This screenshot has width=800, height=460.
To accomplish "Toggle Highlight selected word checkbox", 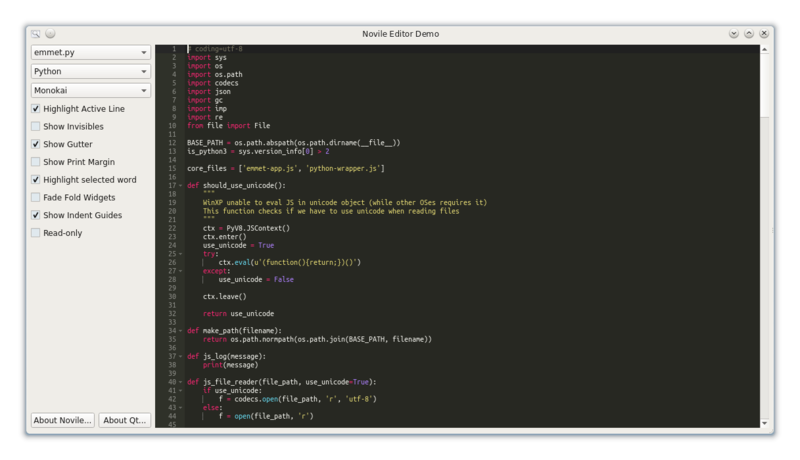I will pos(36,180).
